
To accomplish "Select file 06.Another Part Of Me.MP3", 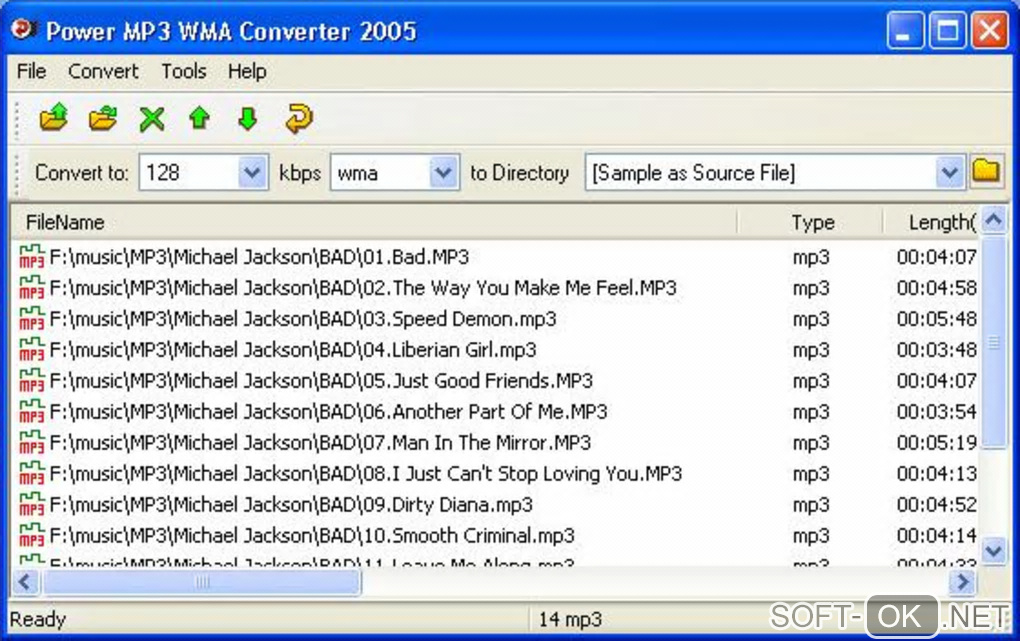I will point(329,411).
